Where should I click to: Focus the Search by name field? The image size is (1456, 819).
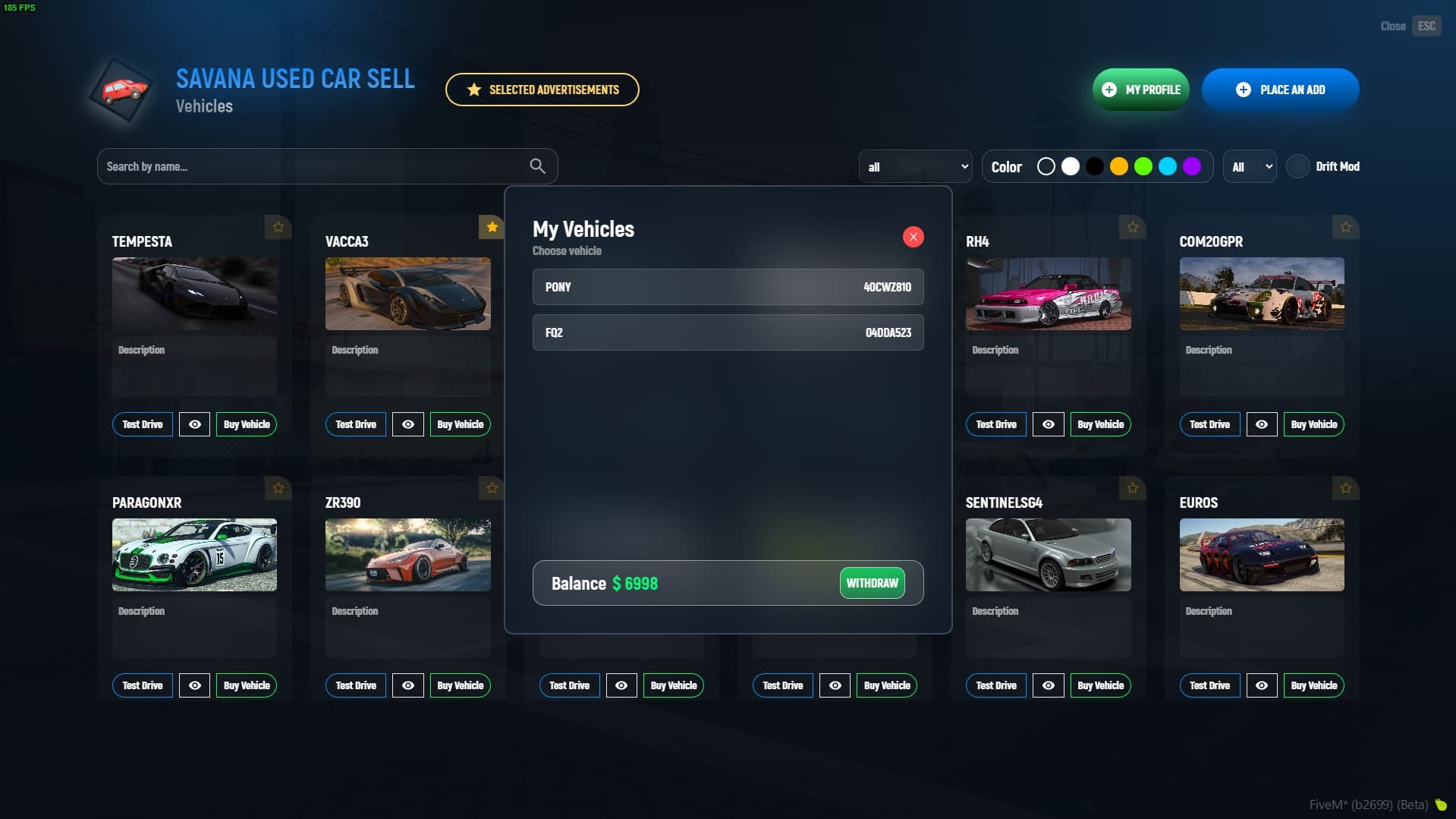(x=327, y=166)
